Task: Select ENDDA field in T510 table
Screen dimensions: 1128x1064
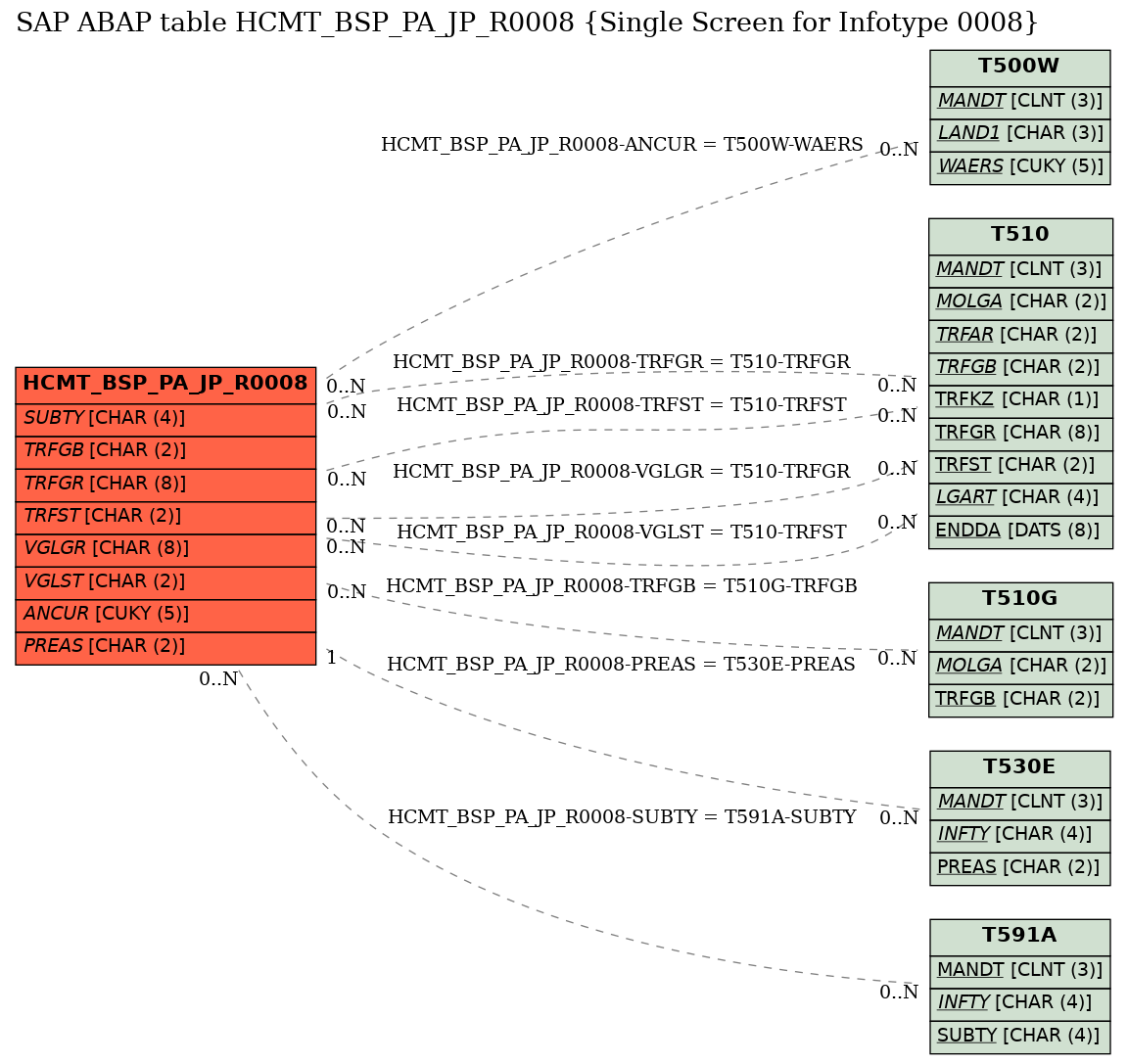Action: [1020, 532]
